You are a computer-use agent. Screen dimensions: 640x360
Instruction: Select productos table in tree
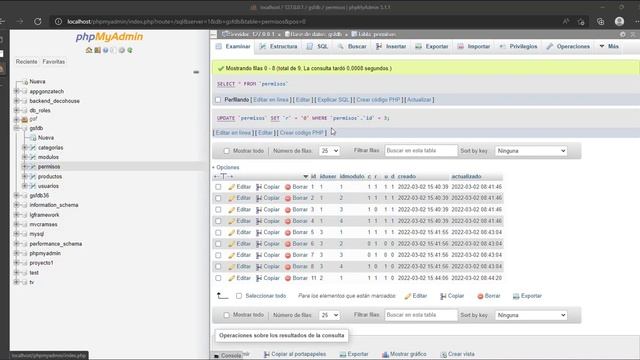50,176
